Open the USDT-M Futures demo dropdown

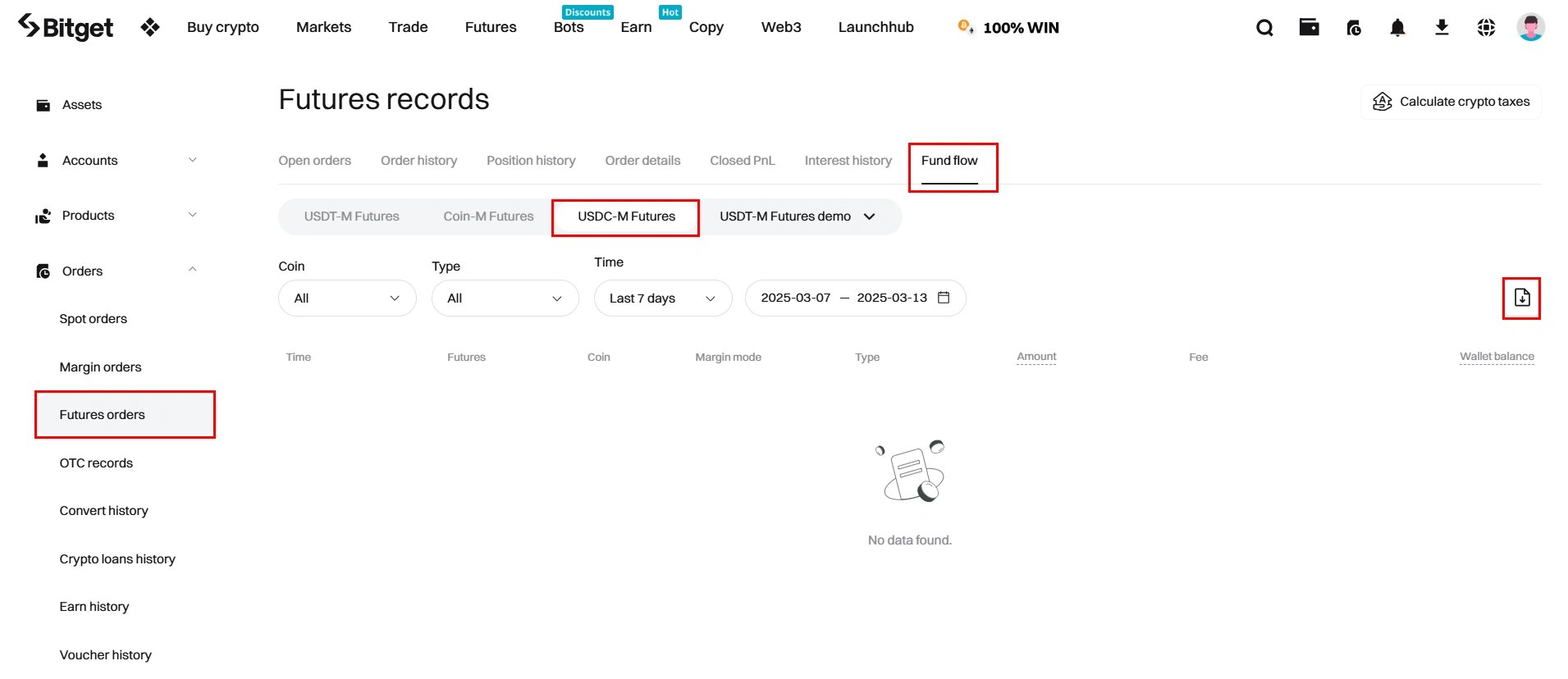click(x=798, y=216)
